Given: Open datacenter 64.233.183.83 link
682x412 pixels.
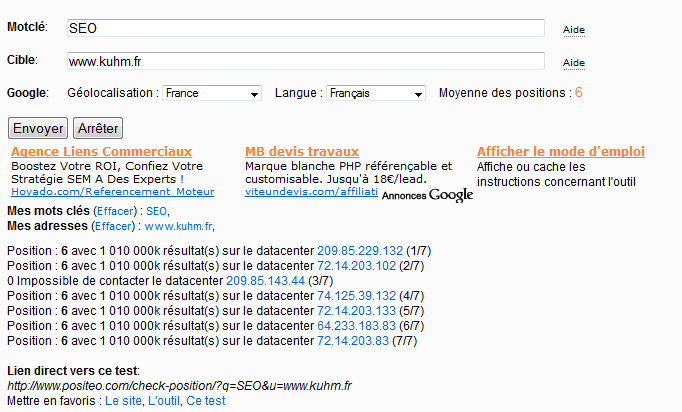Looking at the screenshot, I should pyautogui.click(x=356, y=326).
